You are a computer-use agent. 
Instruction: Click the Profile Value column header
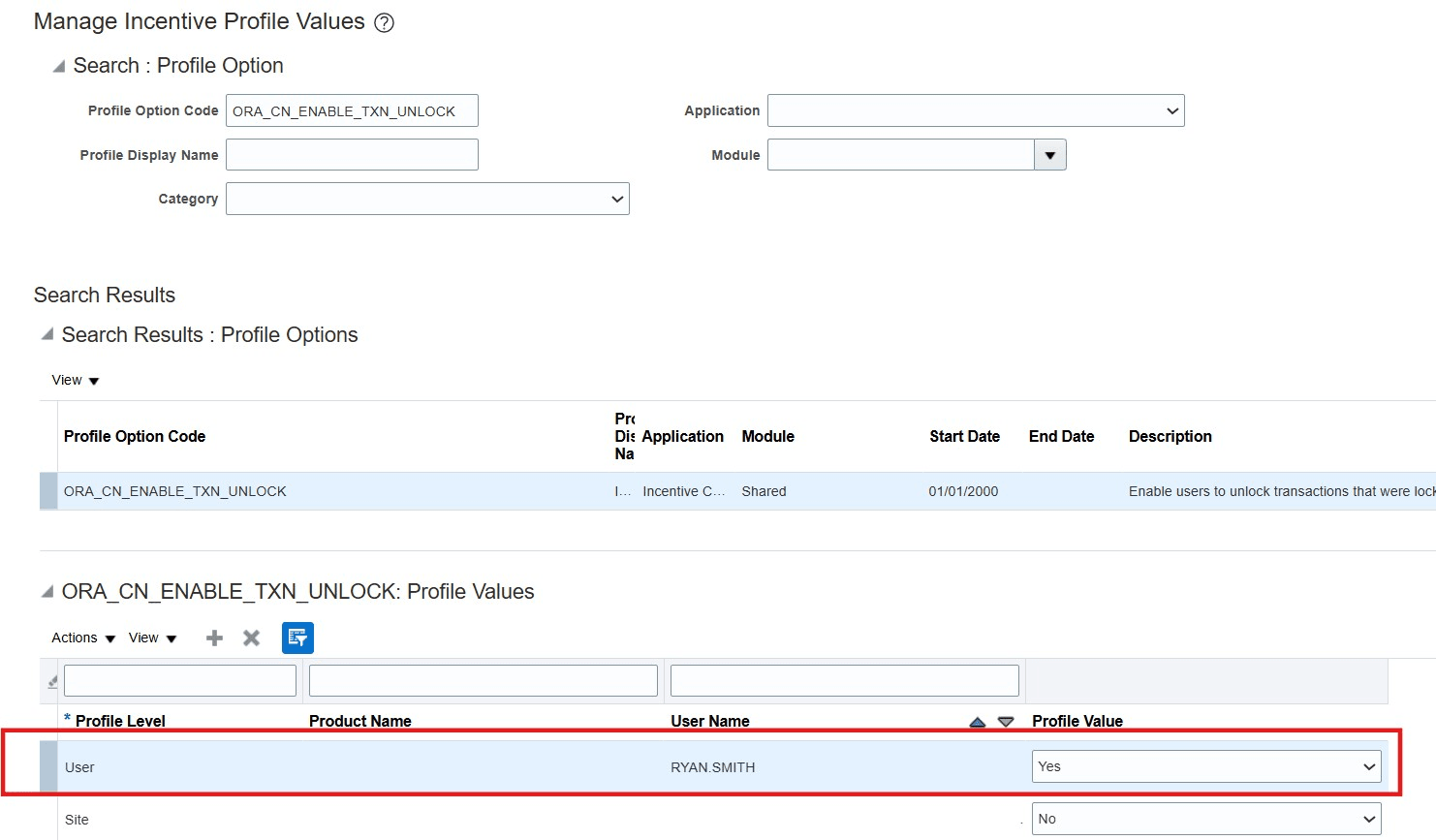[x=1077, y=721]
